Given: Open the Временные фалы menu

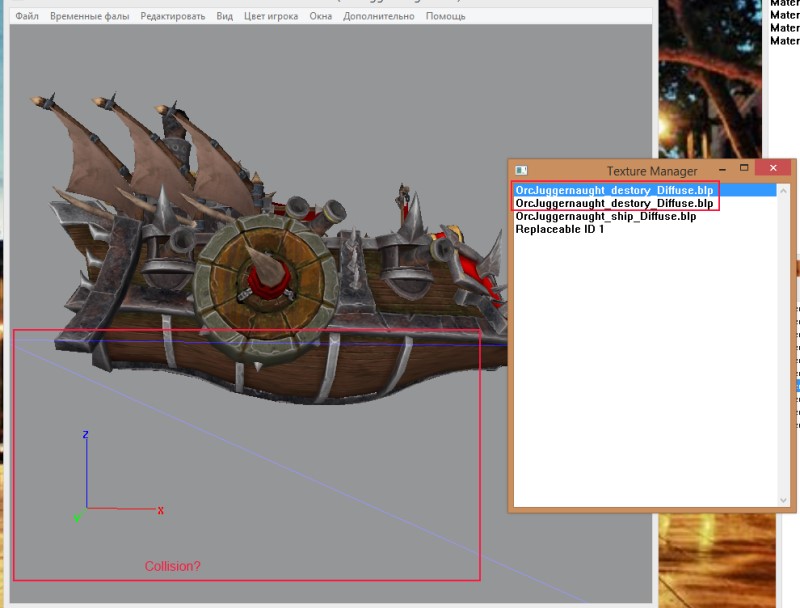Looking at the screenshot, I should click(x=89, y=16).
